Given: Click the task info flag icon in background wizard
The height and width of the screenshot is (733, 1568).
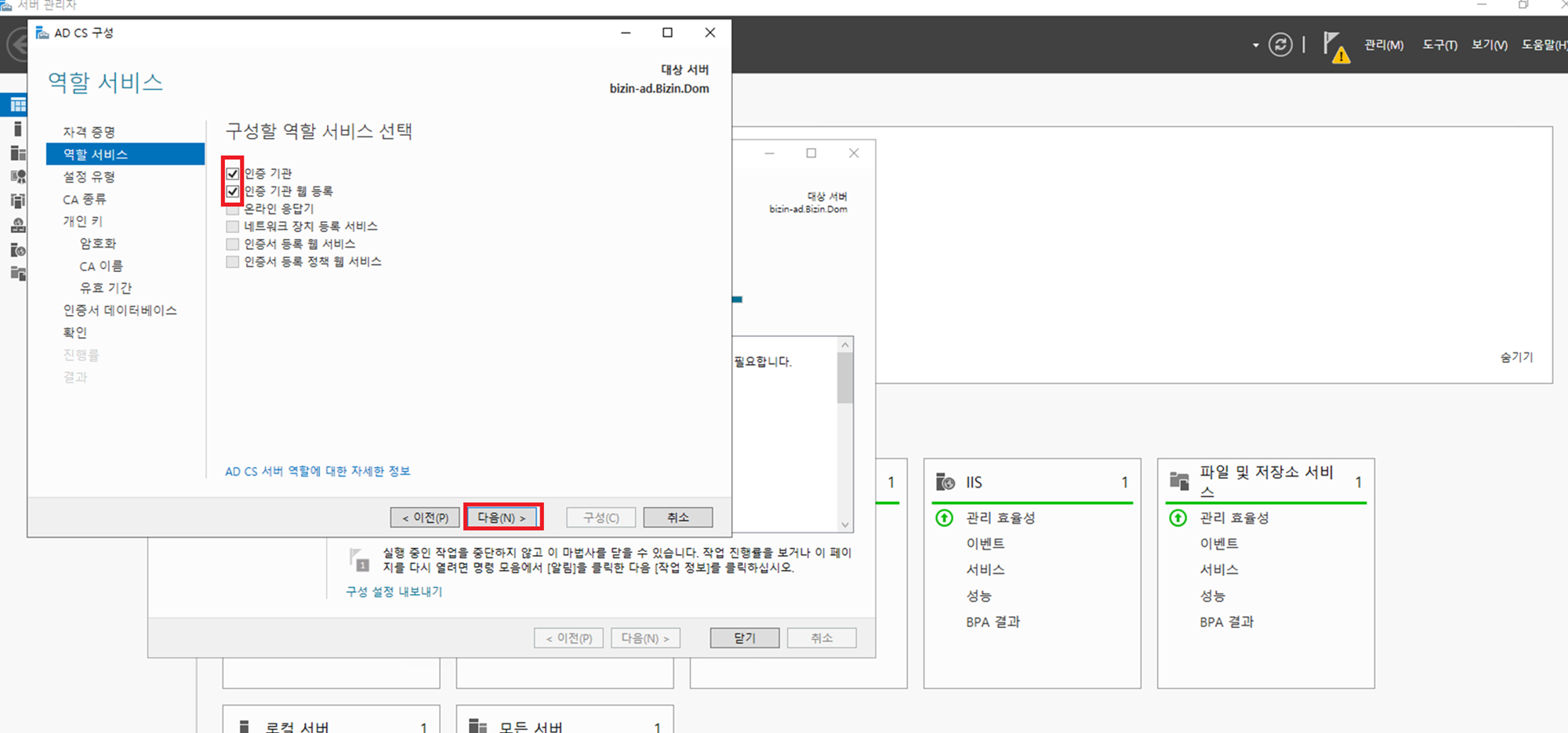Looking at the screenshot, I should [359, 560].
